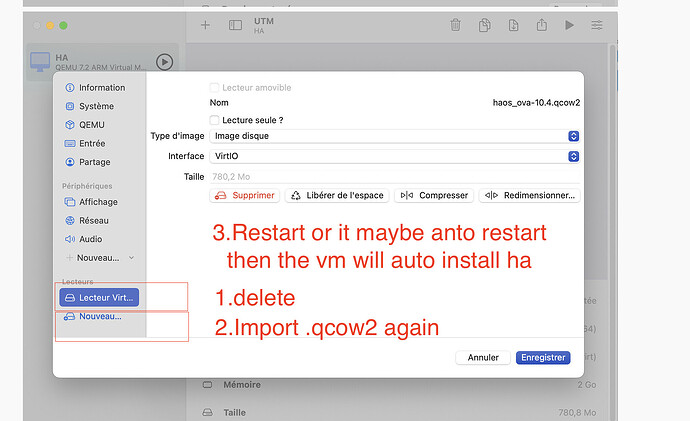
Task: Click the haos_ova-10.4.qcow2 file name
Action: [536, 103]
